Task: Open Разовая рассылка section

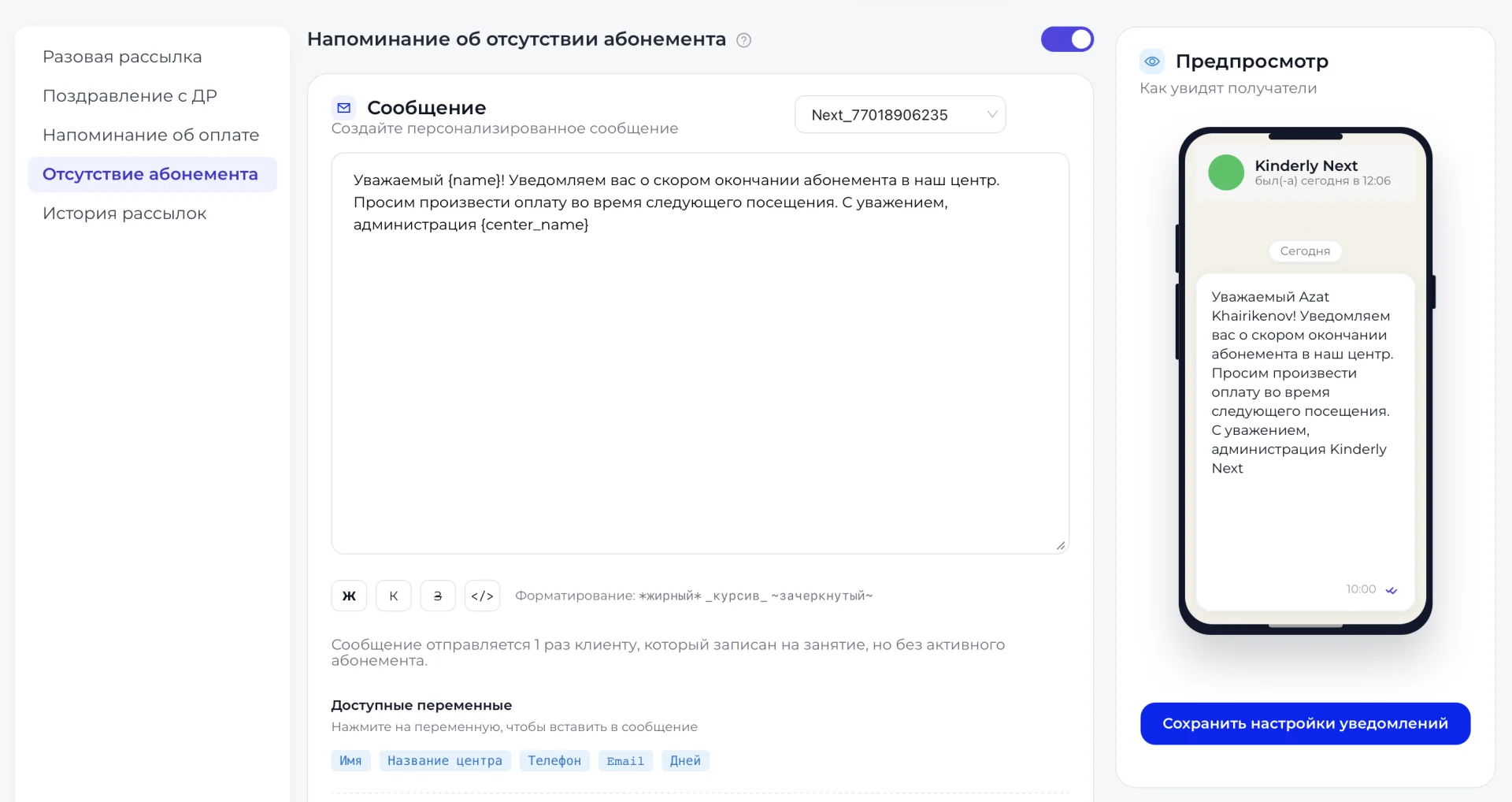Action: [x=122, y=57]
